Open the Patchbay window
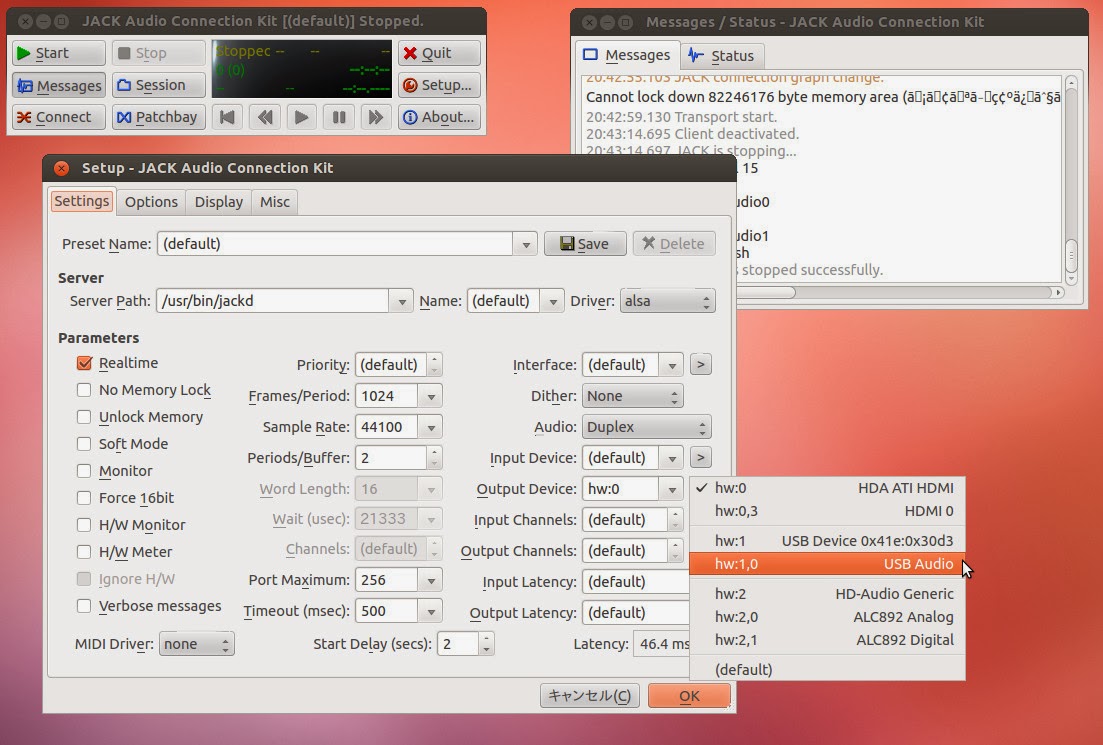The width and height of the screenshot is (1103, 745). (x=158, y=117)
